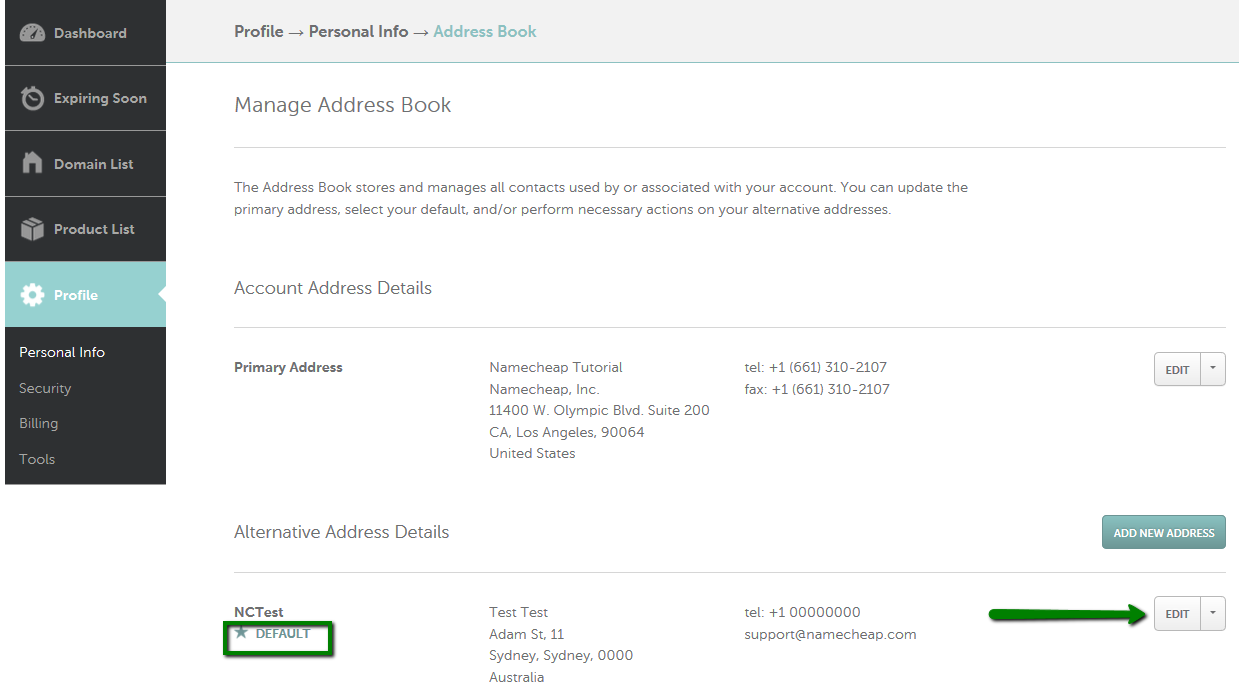Click the Domain List house icon
Viewport: 1239px width, 692px height.
coord(33,163)
